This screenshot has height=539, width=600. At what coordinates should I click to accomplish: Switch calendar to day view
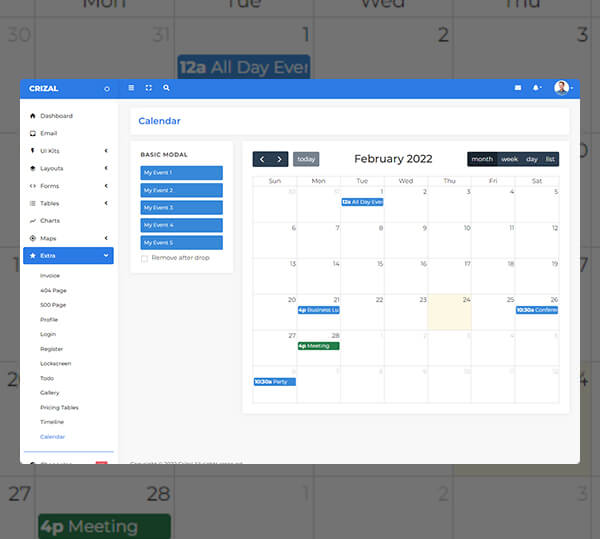532,159
